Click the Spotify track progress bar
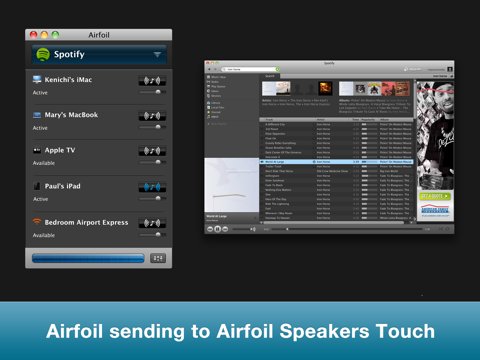Screen dimensions: 480x360 347,229
